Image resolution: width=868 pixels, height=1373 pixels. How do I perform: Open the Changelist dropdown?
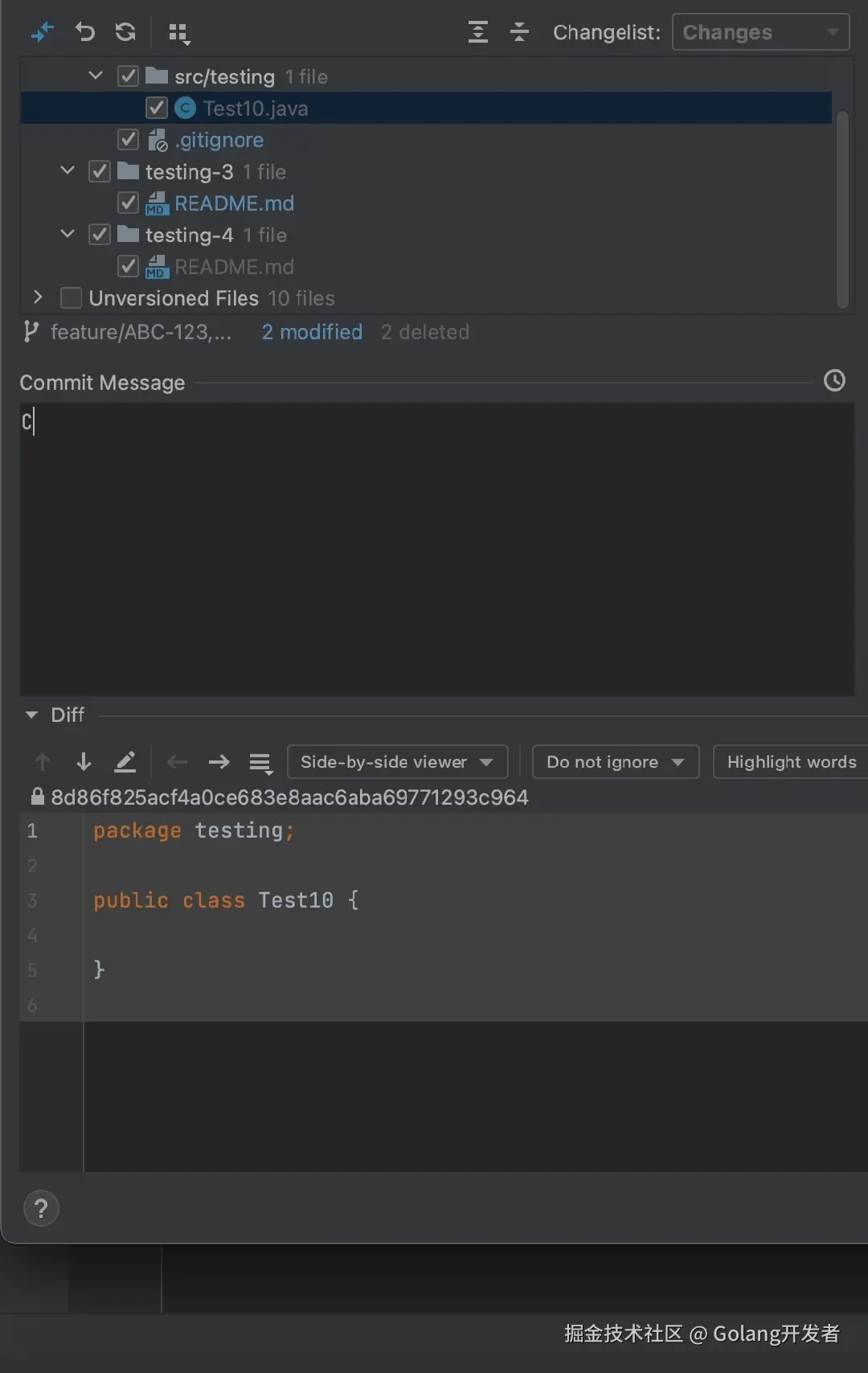759,32
